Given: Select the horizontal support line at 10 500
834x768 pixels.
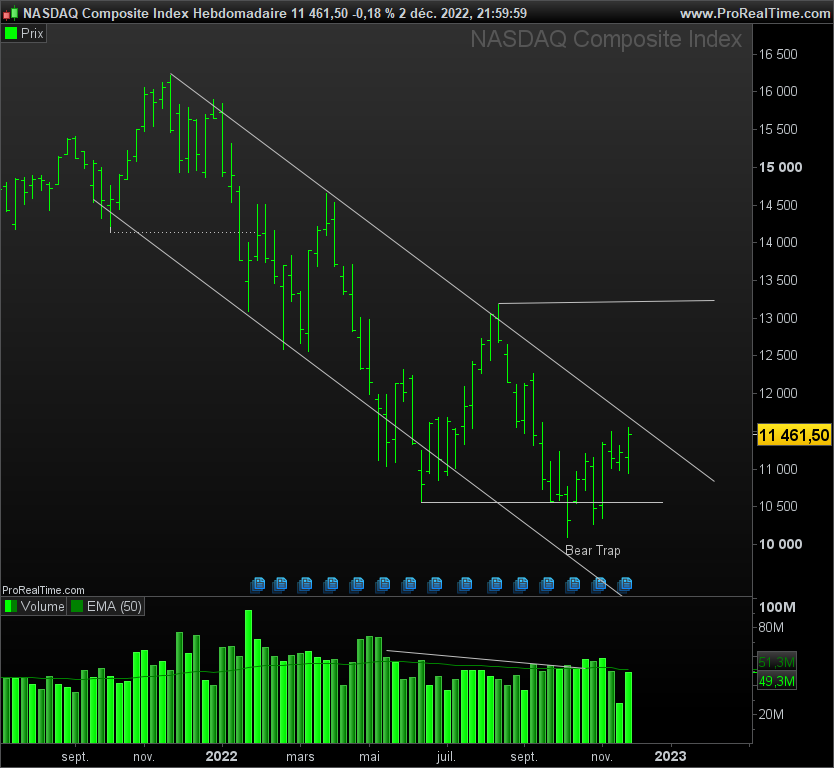Looking at the screenshot, I should pyautogui.click(x=542, y=502).
